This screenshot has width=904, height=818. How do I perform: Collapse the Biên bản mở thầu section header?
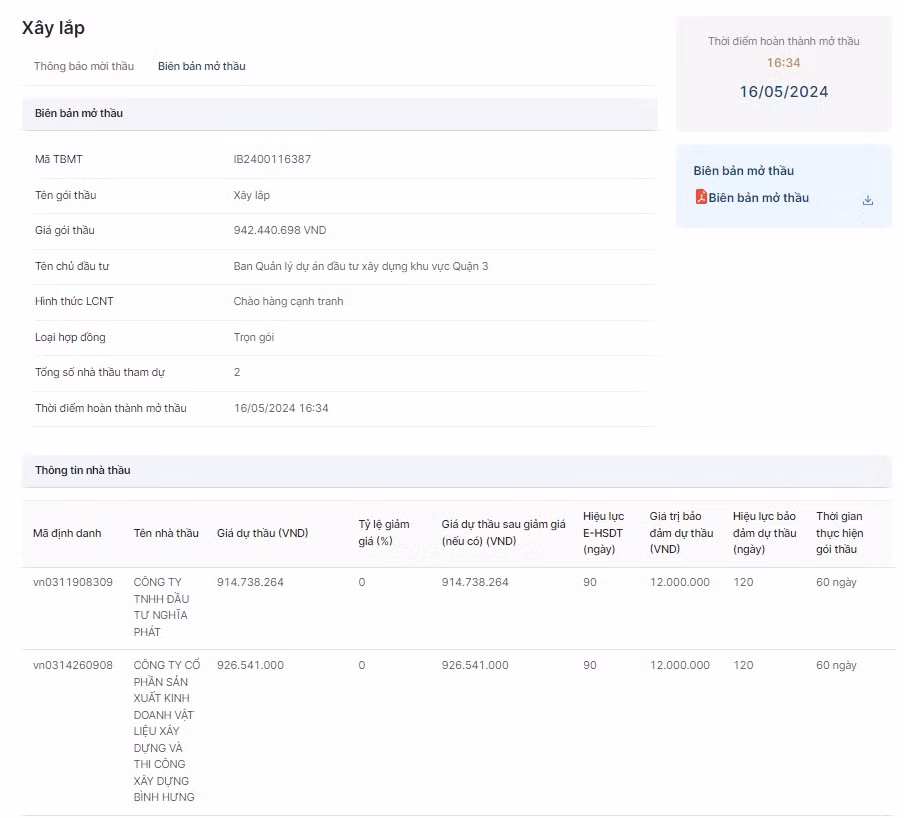tap(339, 114)
